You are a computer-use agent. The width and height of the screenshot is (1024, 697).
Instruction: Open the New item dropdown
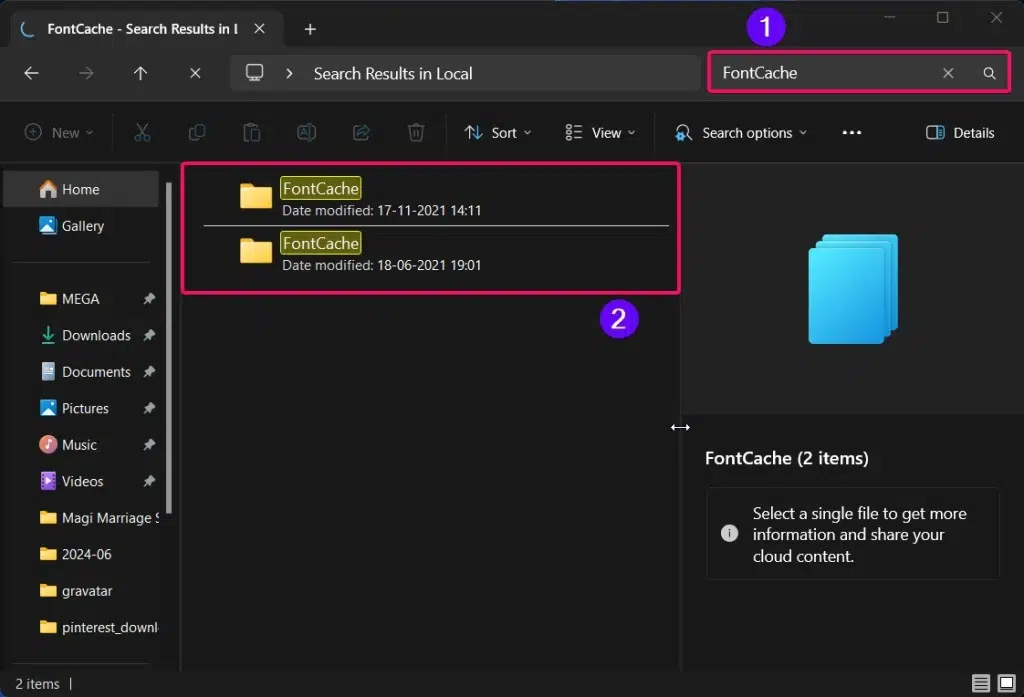coord(59,133)
